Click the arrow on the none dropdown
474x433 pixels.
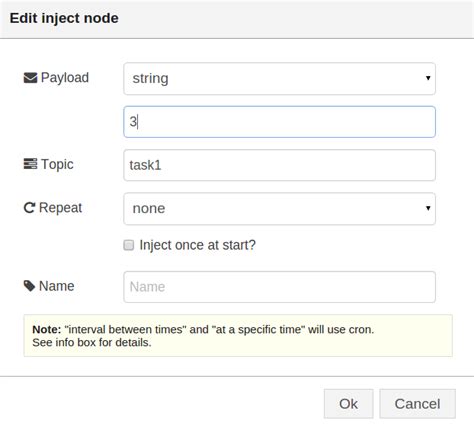(428, 208)
